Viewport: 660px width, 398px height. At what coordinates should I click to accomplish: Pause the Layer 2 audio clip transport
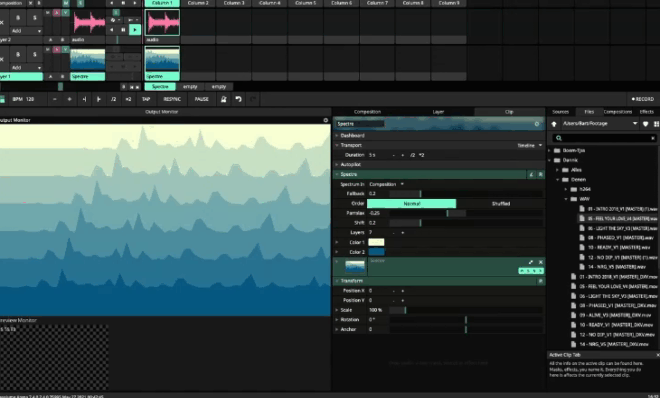(123, 30)
